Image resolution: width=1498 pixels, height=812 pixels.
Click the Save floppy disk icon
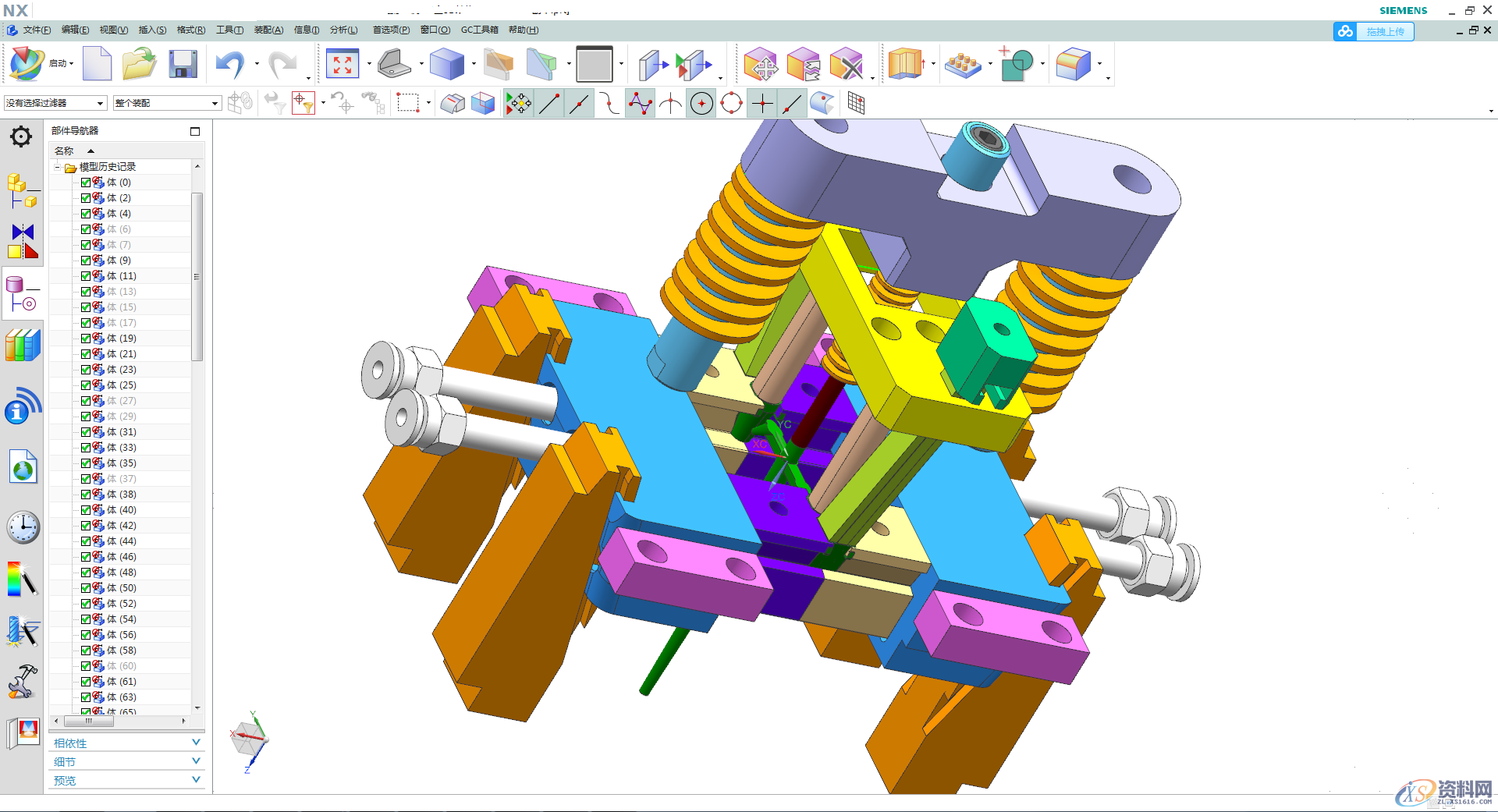point(183,64)
